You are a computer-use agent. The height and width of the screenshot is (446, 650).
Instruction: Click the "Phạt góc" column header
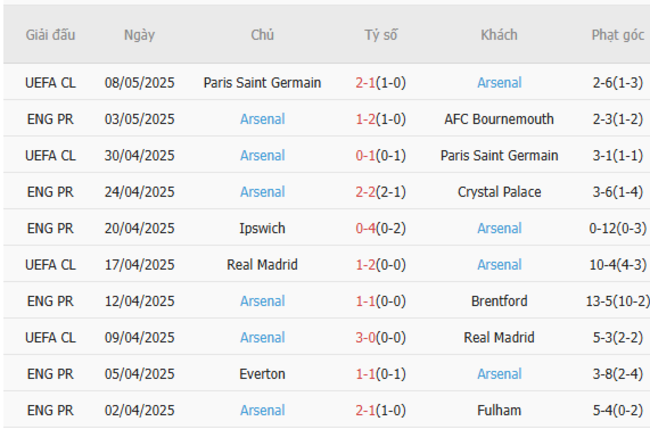click(617, 35)
